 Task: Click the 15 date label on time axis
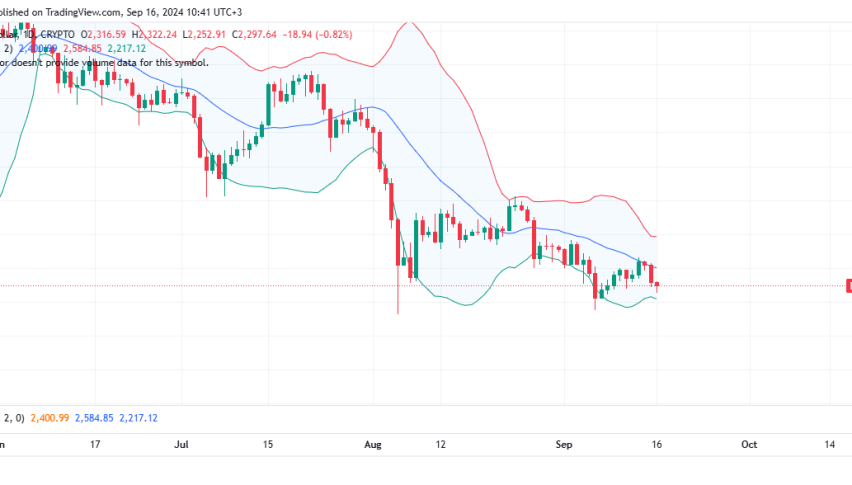(x=268, y=444)
